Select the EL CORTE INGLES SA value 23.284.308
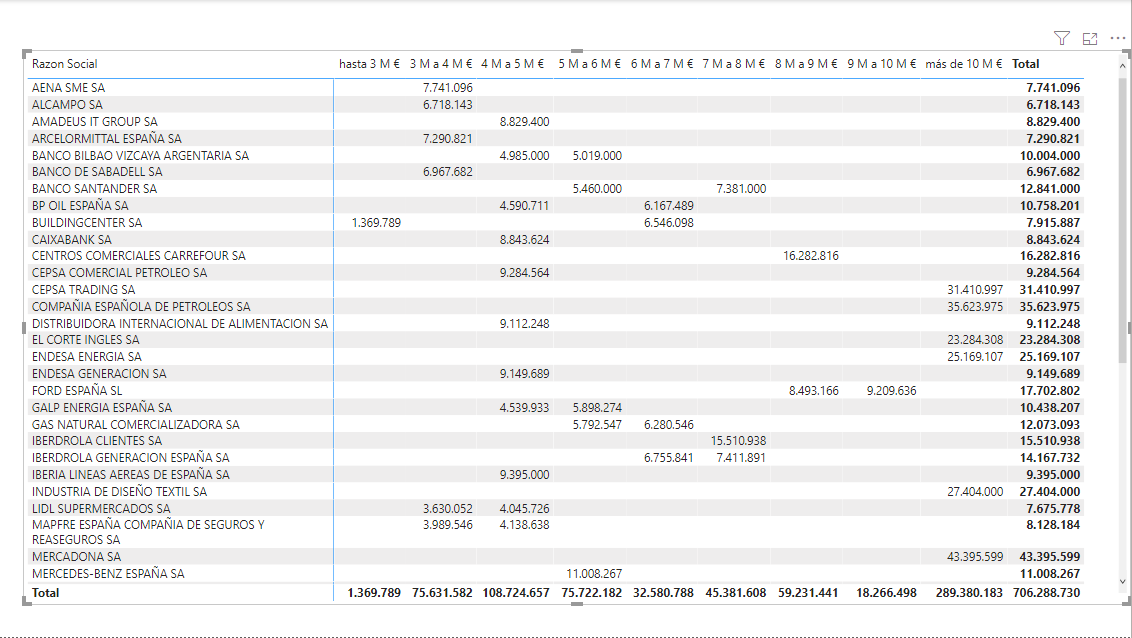The height and width of the screenshot is (638, 1132). tap(975, 340)
